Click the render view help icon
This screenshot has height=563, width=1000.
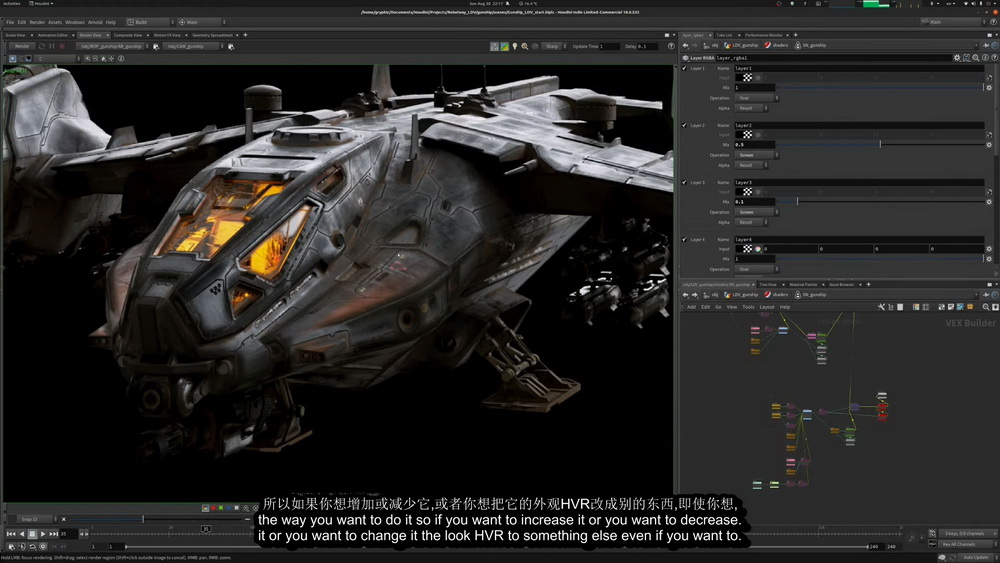click(x=671, y=47)
